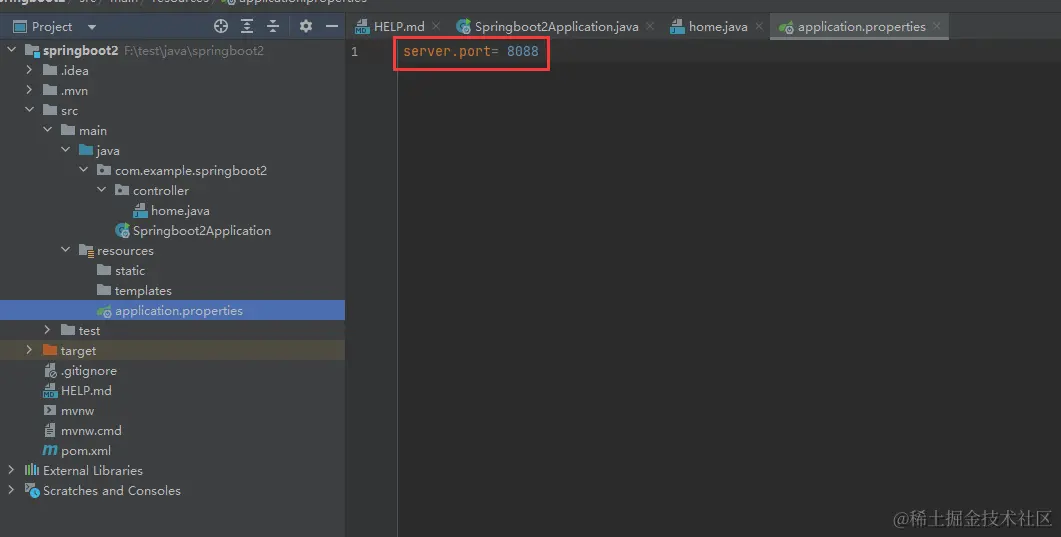
Task: Expand the test folder
Action: (x=47, y=330)
